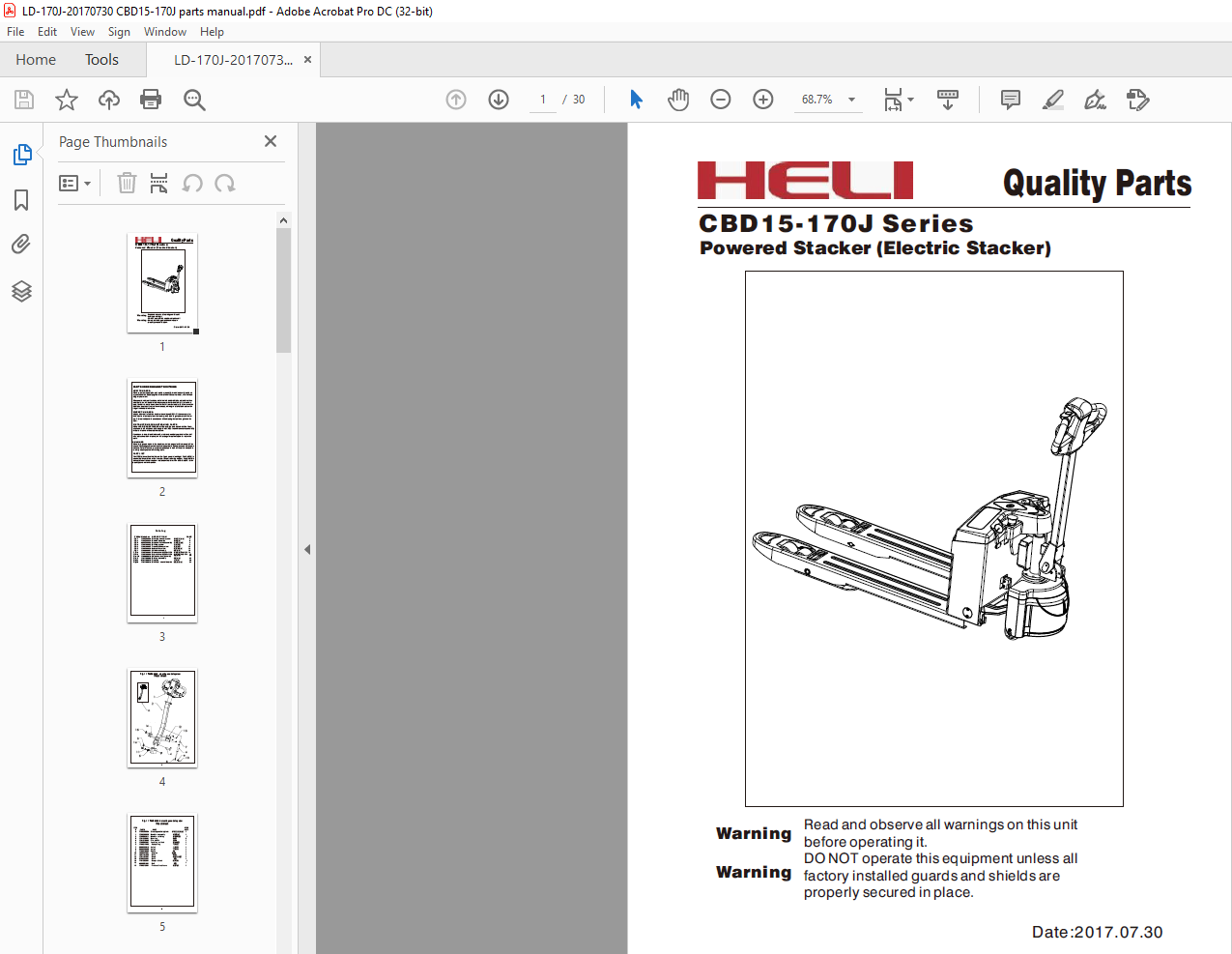Switch to the Tools tab
Image resolution: width=1232 pixels, height=954 pixels.
click(101, 60)
